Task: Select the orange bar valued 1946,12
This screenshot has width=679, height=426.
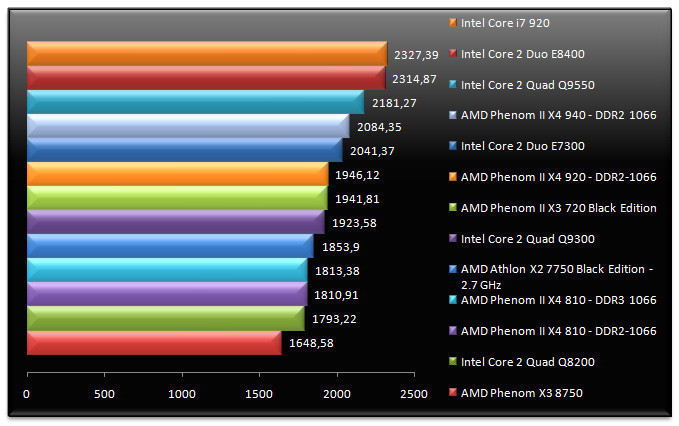Action: (178, 174)
